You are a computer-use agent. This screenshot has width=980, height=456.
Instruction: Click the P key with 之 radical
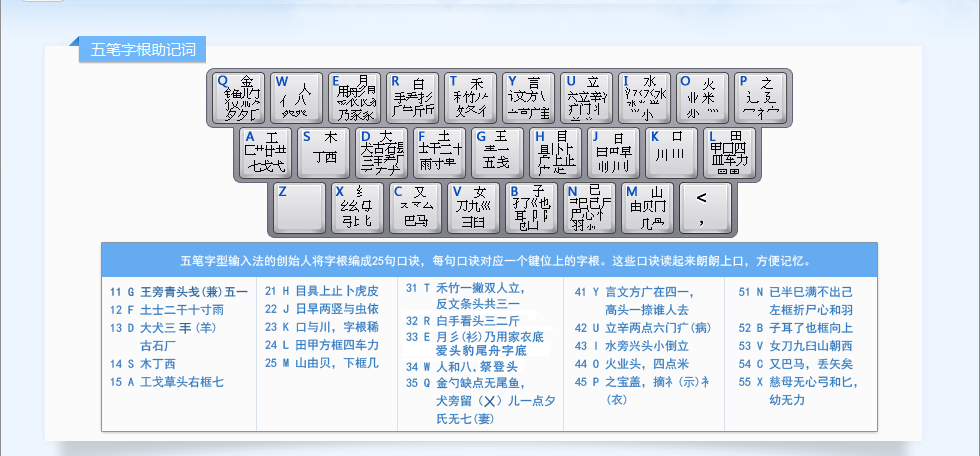click(x=760, y=98)
